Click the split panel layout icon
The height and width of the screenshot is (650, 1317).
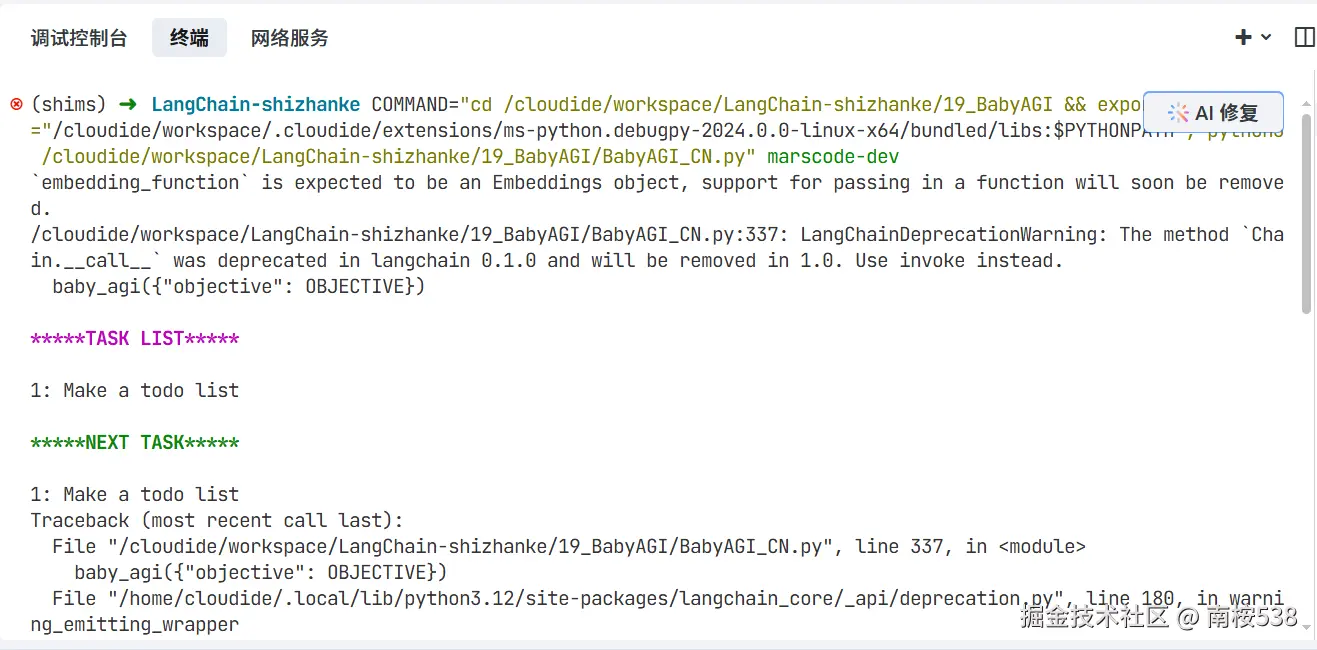1304,37
